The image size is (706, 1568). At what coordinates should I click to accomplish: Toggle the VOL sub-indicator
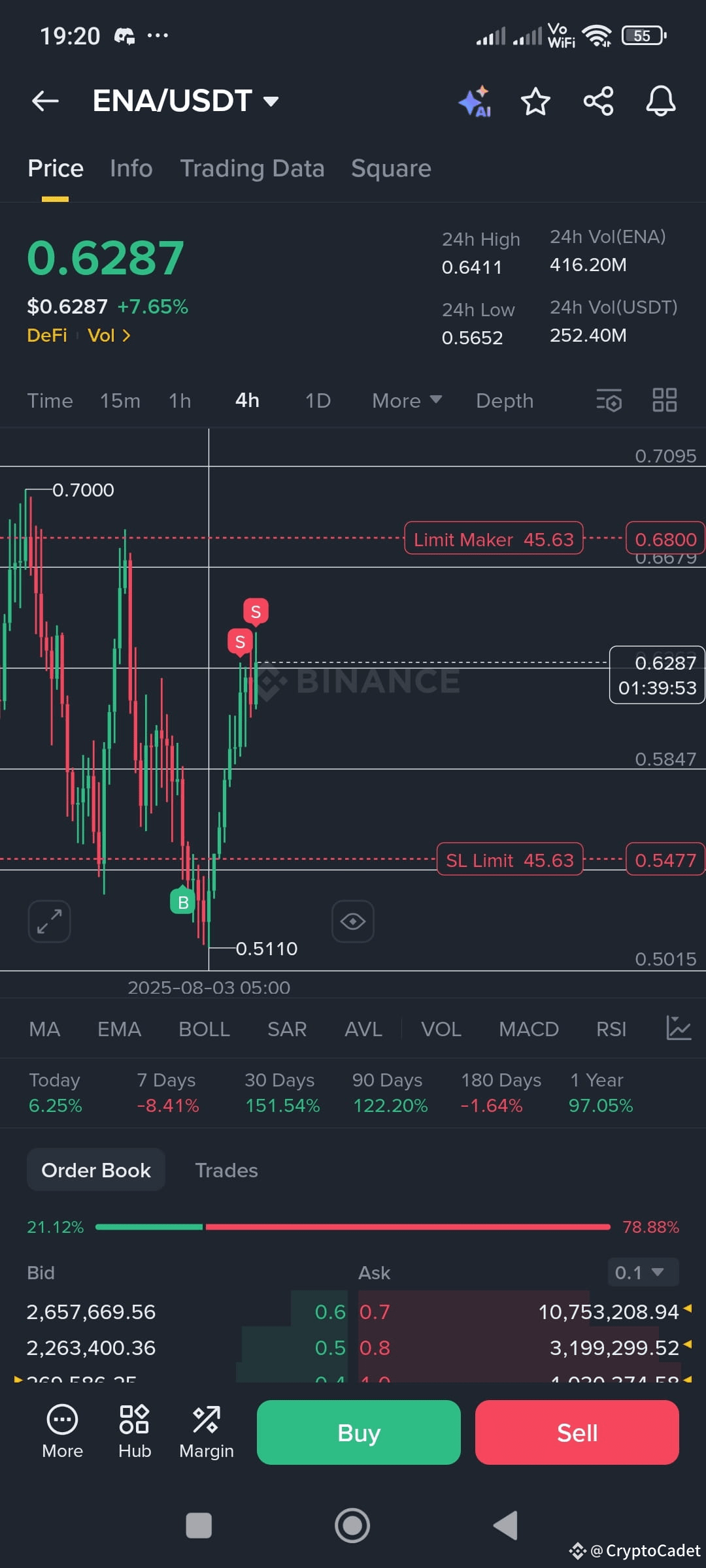pos(441,1029)
